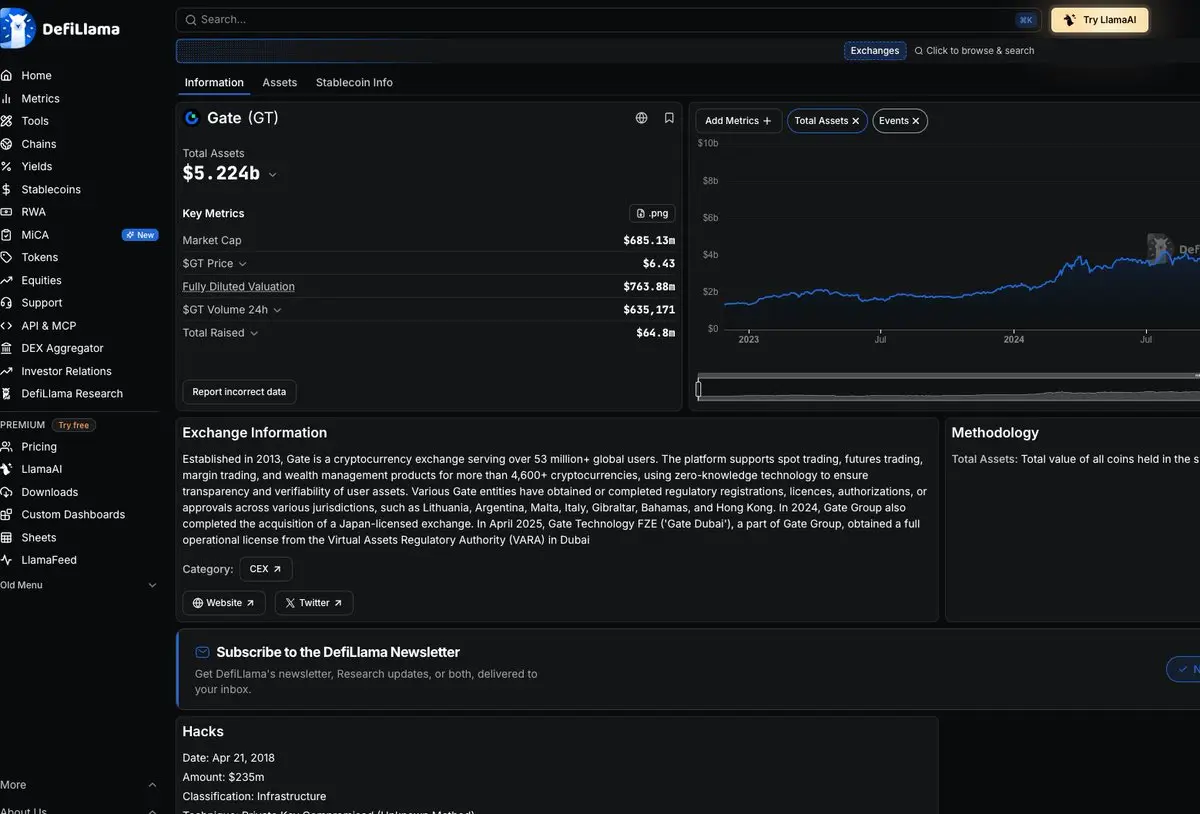Screen dimensions: 1200x814
Task: Open the Home sidebar icon
Action: tap(6, 76)
